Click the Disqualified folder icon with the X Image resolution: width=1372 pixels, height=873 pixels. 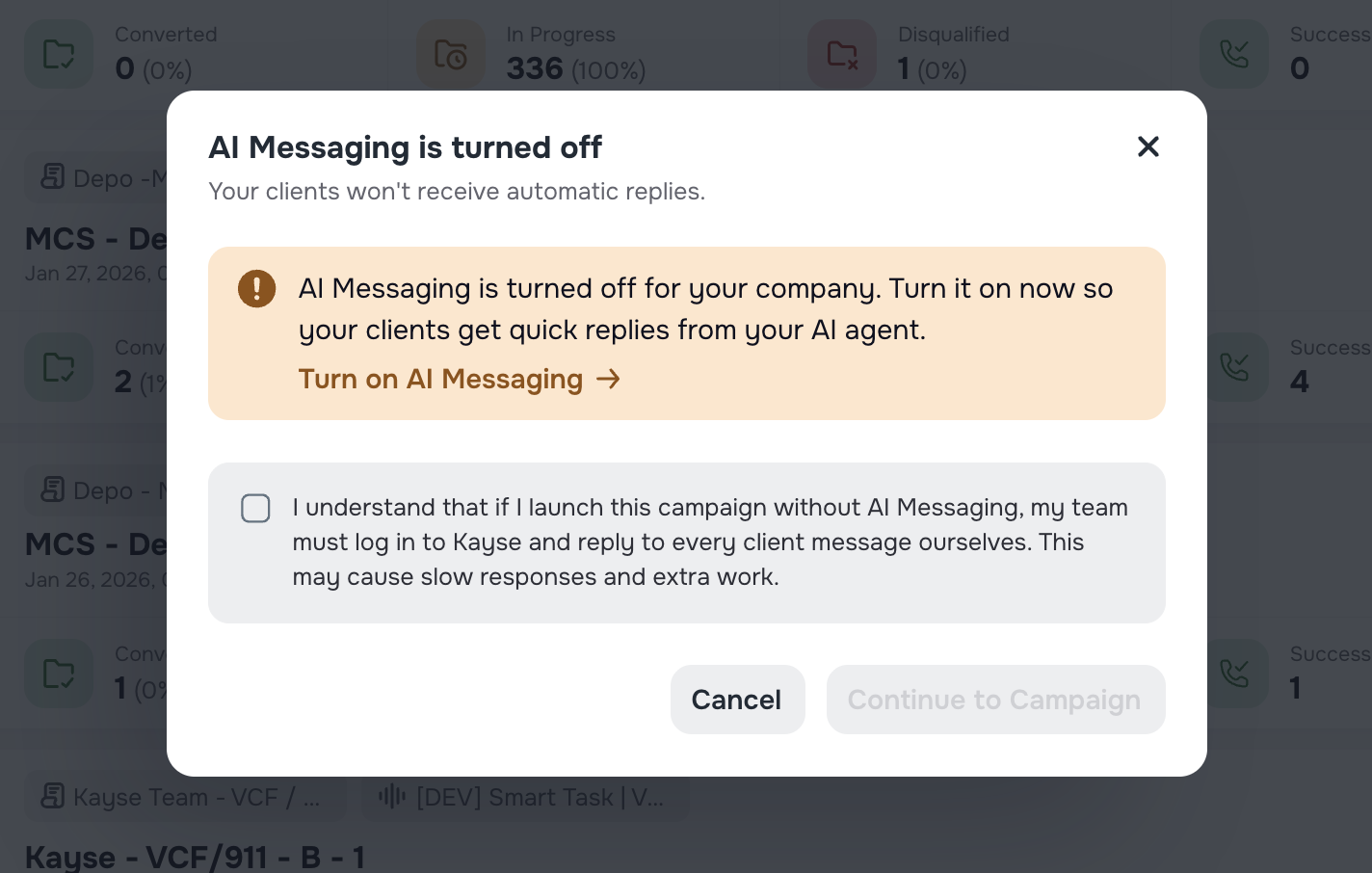pyautogui.click(x=842, y=54)
